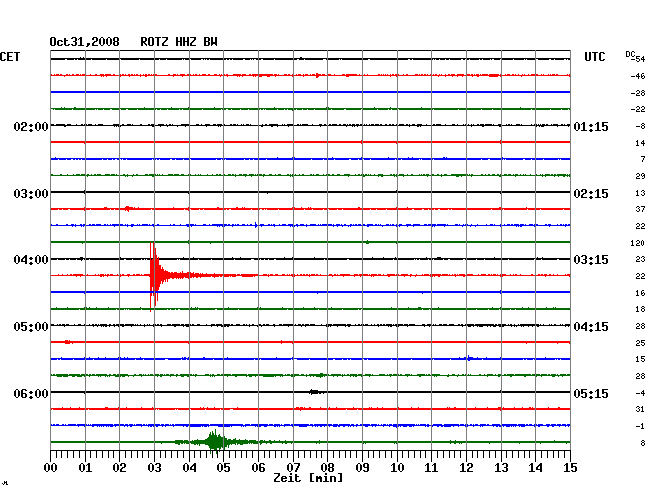Select the 10 minute tick label

(x=397, y=468)
